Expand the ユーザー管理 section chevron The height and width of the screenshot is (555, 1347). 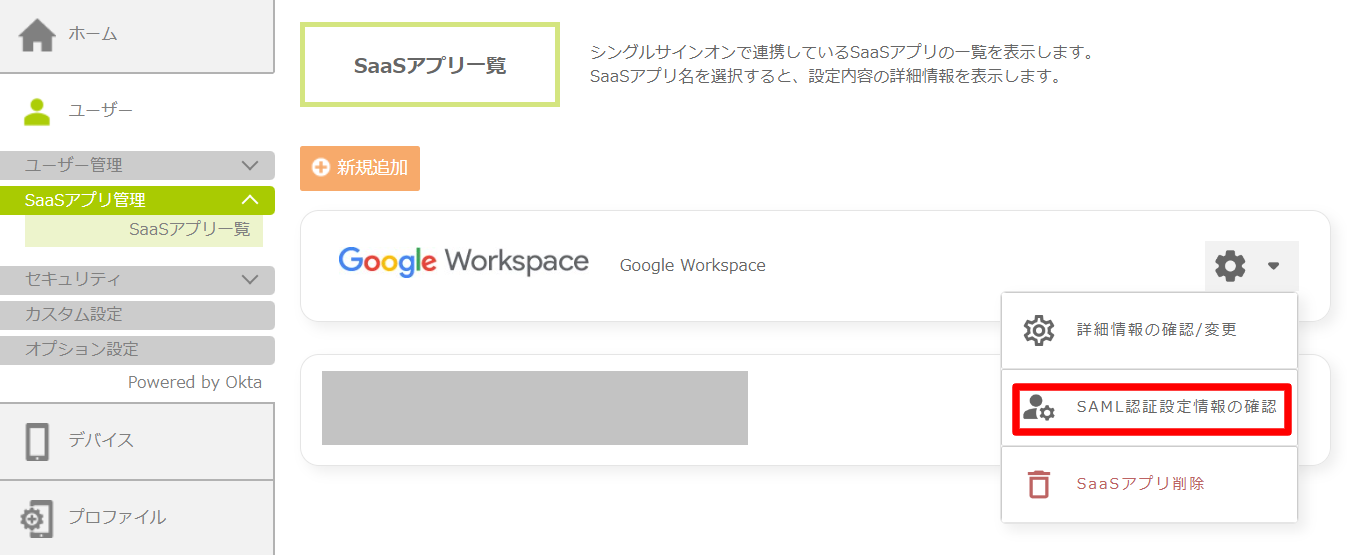(250, 166)
